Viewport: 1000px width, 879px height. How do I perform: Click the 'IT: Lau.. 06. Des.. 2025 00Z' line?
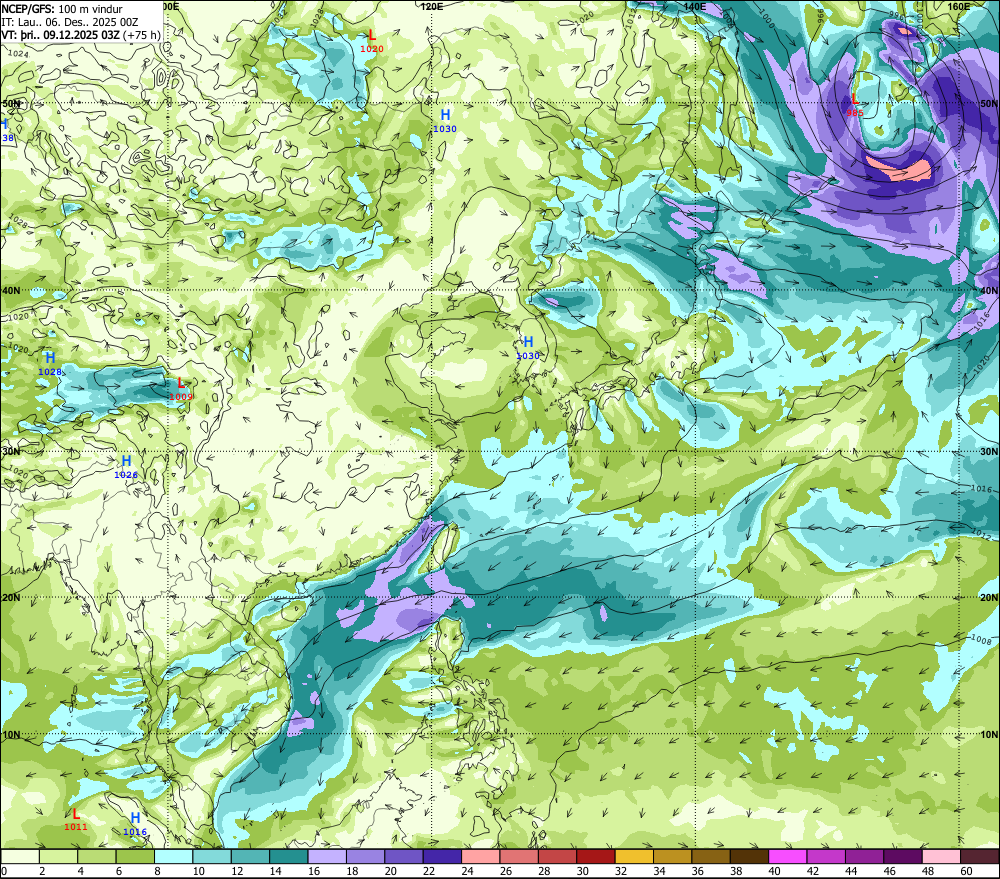pyautogui.click(x=70, y=22)
